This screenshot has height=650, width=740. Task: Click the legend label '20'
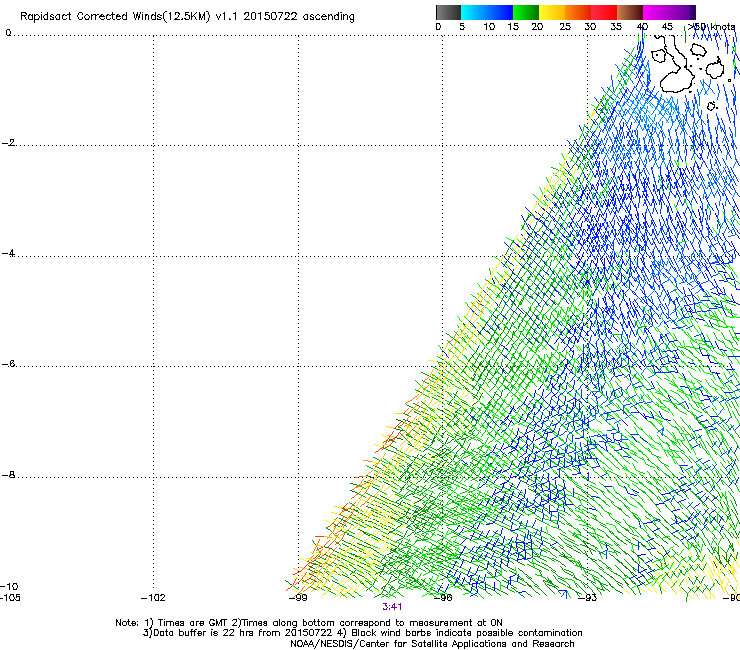coord(537,27)
